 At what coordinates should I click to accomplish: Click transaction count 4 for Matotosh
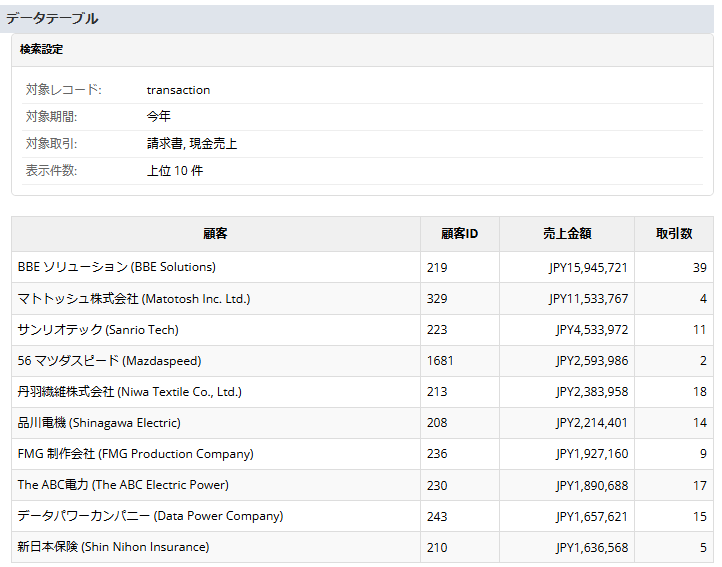703,298
